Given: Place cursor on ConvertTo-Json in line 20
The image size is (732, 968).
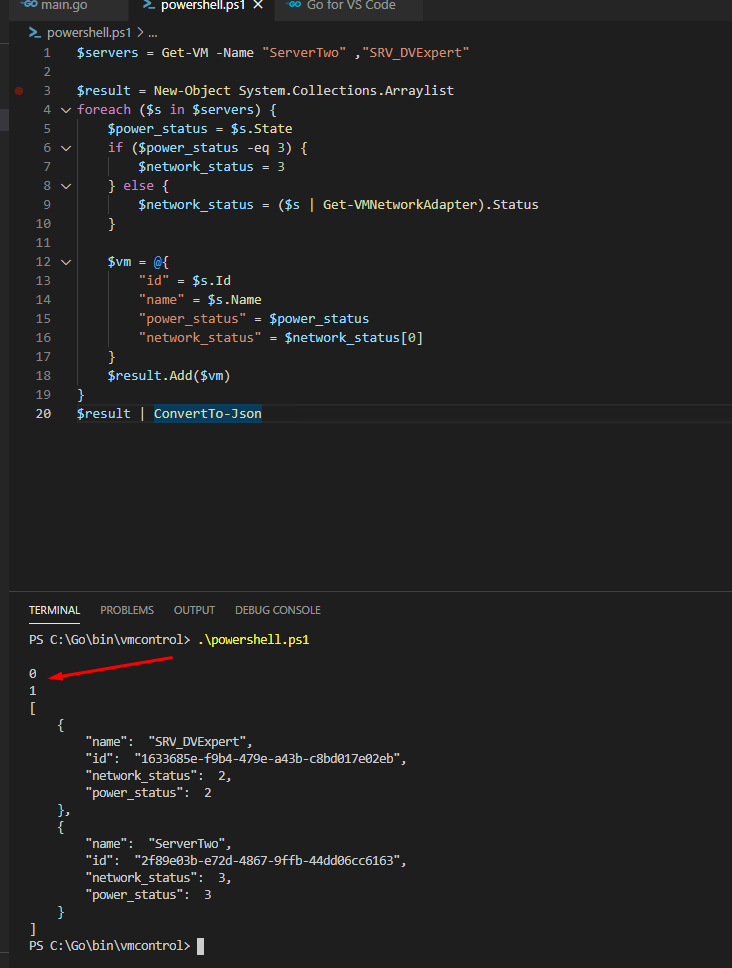Looking at the screenshot, I should pos(207,414).
